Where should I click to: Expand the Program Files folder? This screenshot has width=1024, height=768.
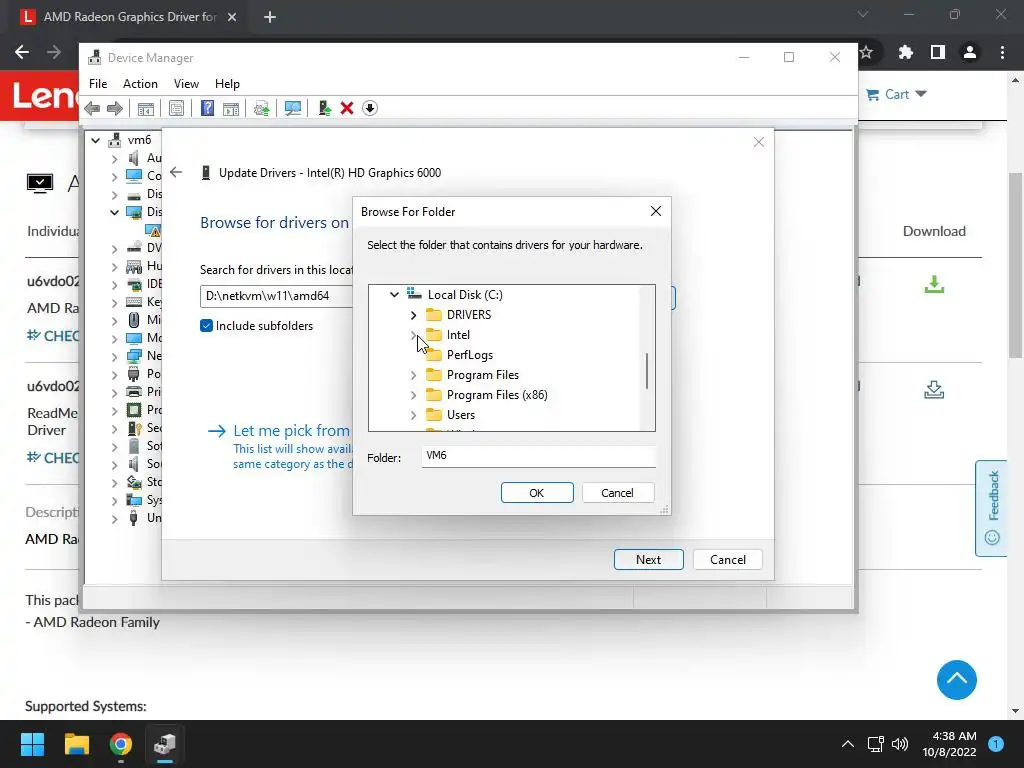pyautogui.click(x=413, y=375)
